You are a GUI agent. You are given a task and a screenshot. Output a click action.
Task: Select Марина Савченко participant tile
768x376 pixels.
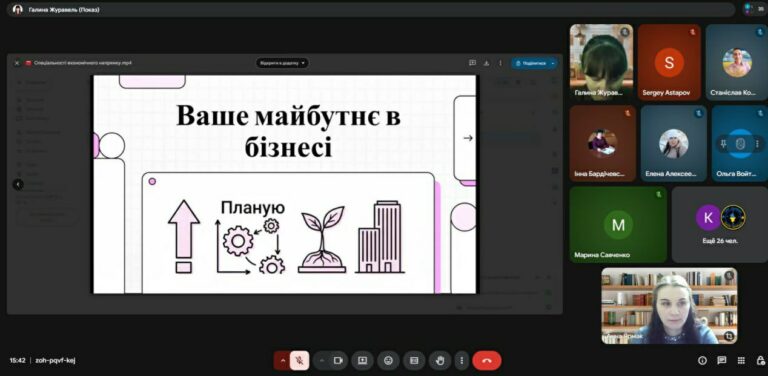(618, 224)
